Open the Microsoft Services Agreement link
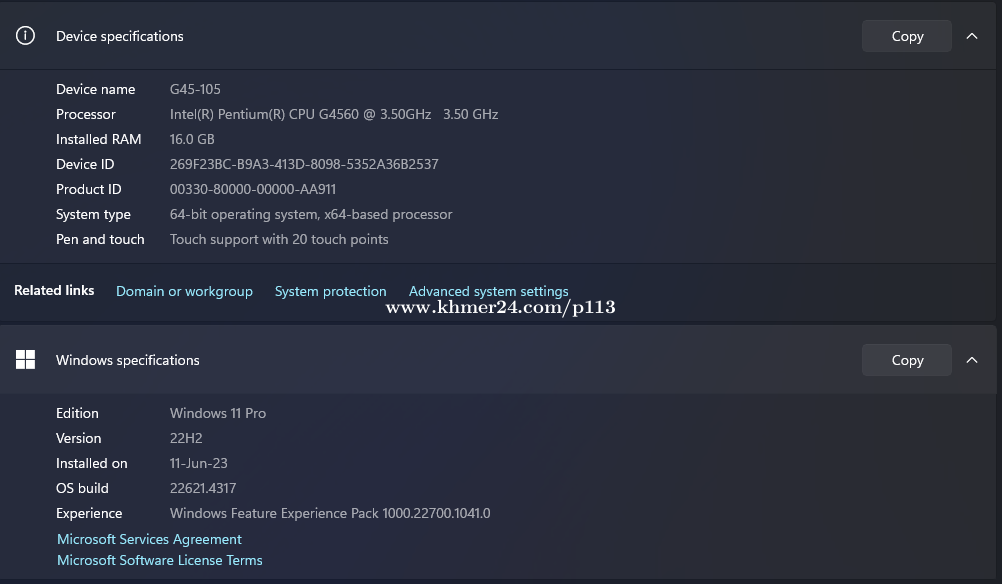1002x584 pixels. [x=149, y=539]
